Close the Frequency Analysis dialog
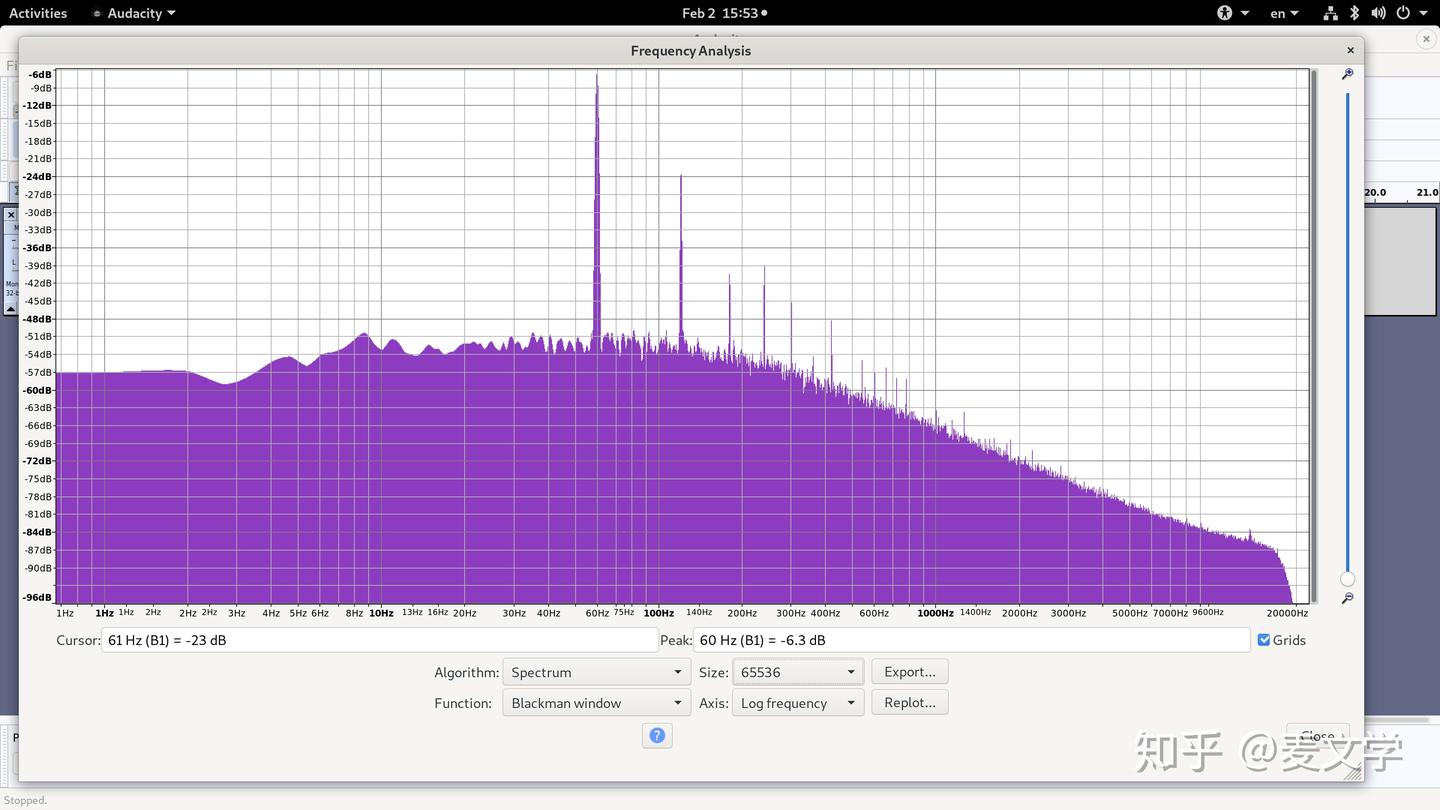1440x810 pixels. (1350, 50)
